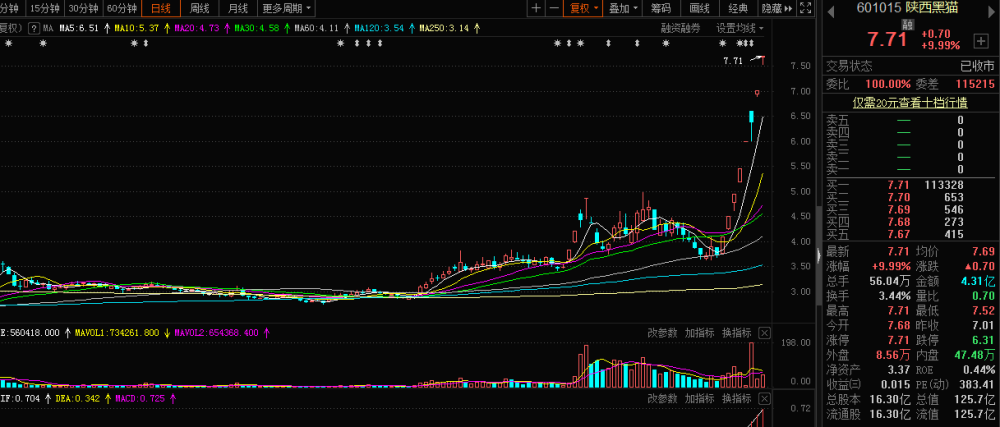Image resolution: width=1000 pixels, height=427 pixels.
Task: Click the 换手 turnover value 3.44%
Action: pos(892,296)
